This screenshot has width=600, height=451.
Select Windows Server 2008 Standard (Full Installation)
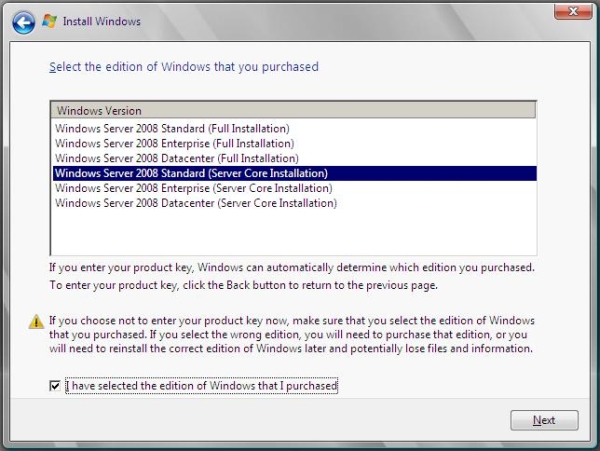pos(294,129)
